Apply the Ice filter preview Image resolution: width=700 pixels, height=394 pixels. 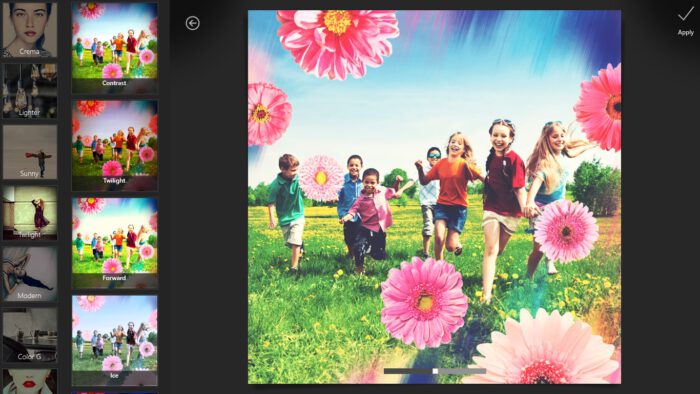point(115,340)
